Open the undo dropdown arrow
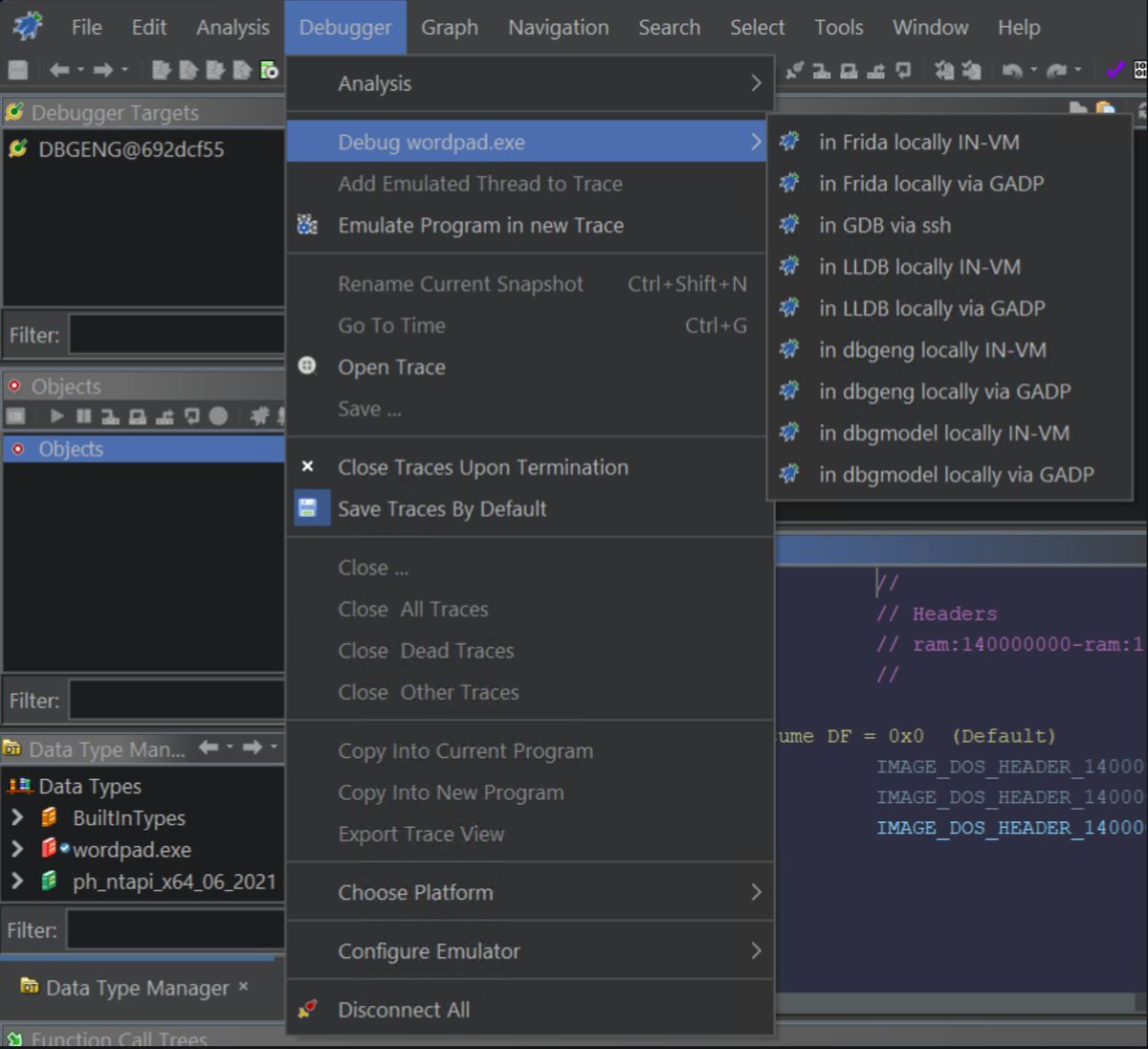 pos(1033,70)
